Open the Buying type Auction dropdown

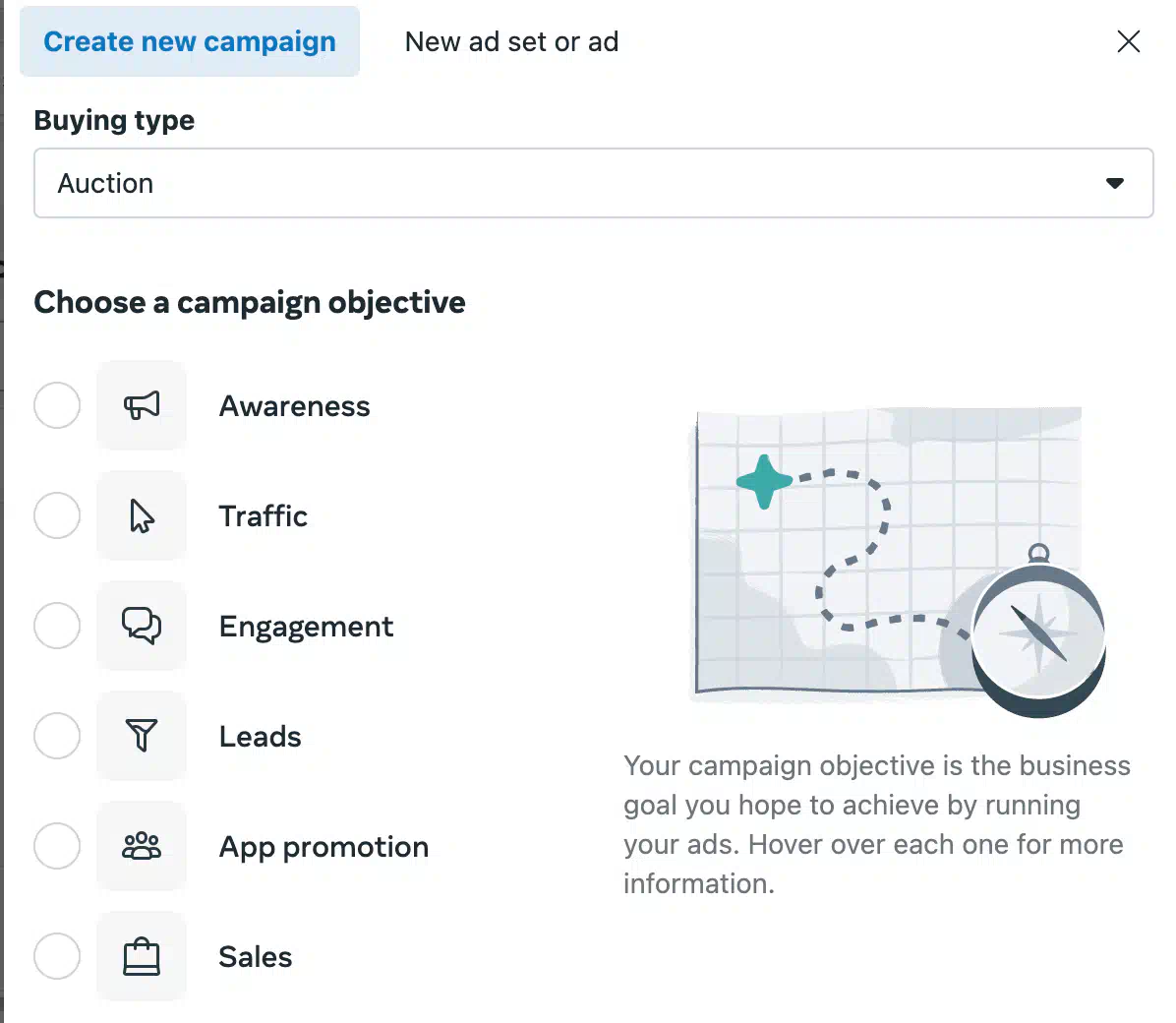click(593, 183)
